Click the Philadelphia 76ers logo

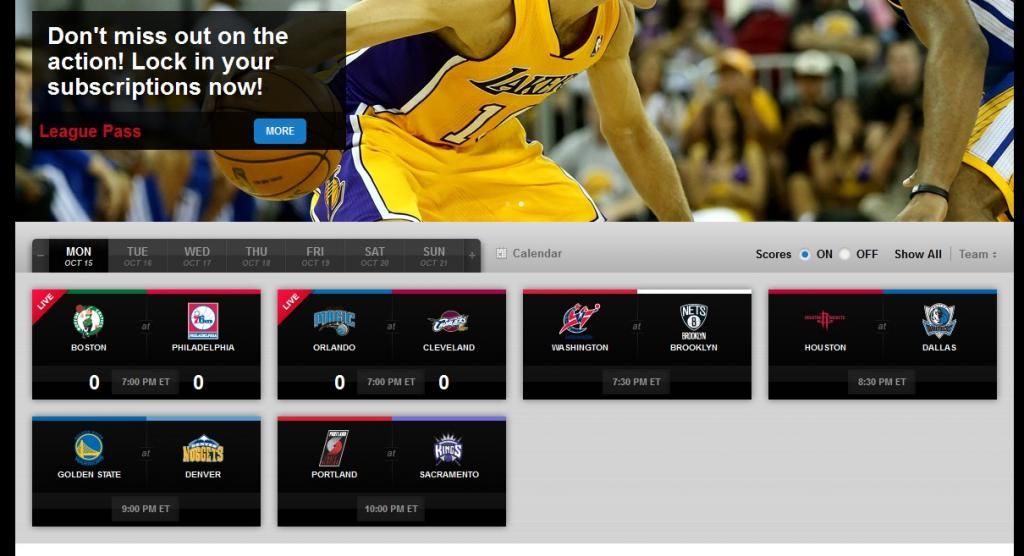tap(202, 321)
